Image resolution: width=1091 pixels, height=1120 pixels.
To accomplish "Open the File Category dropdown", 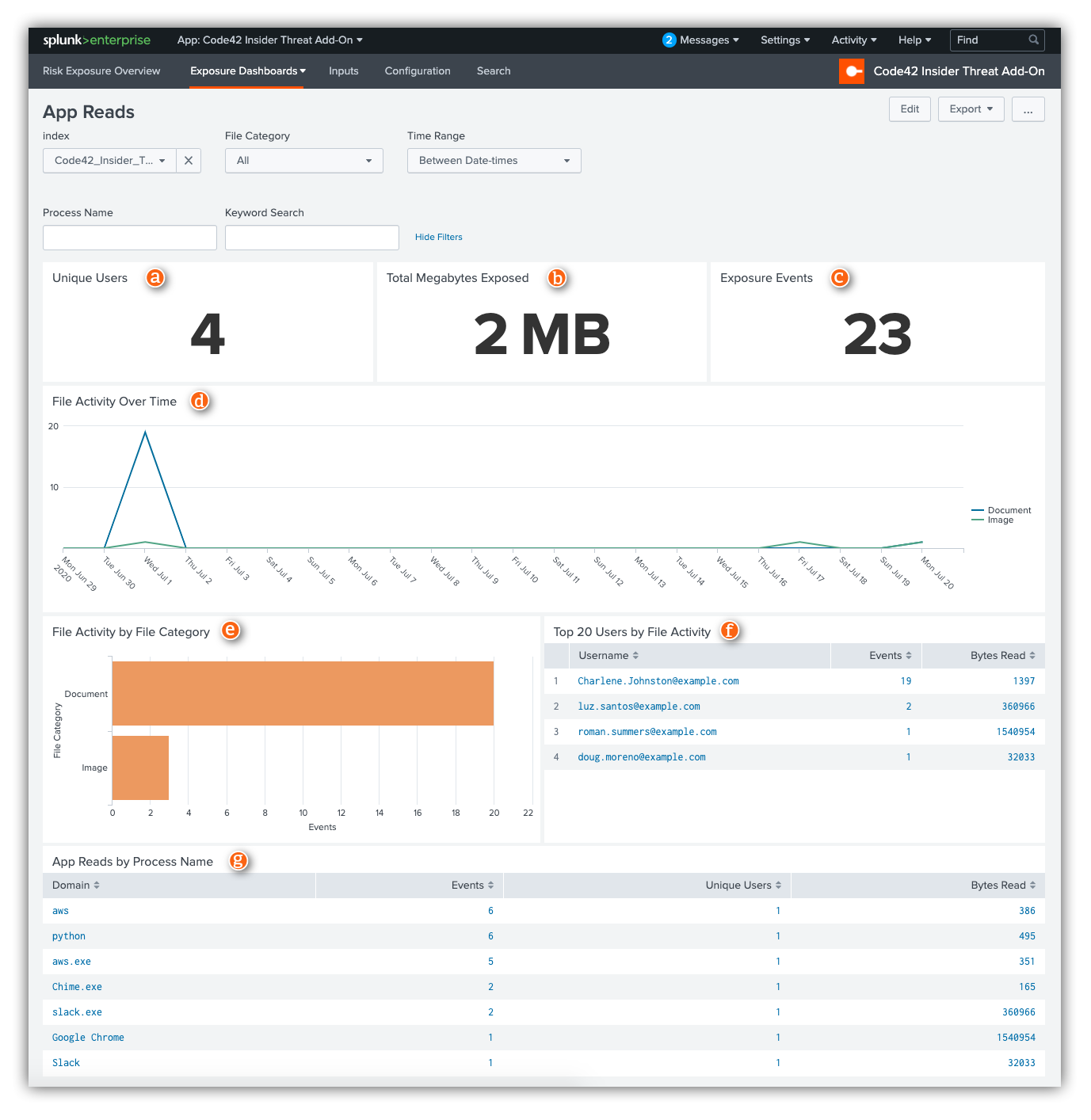I will tap(303, 160).
